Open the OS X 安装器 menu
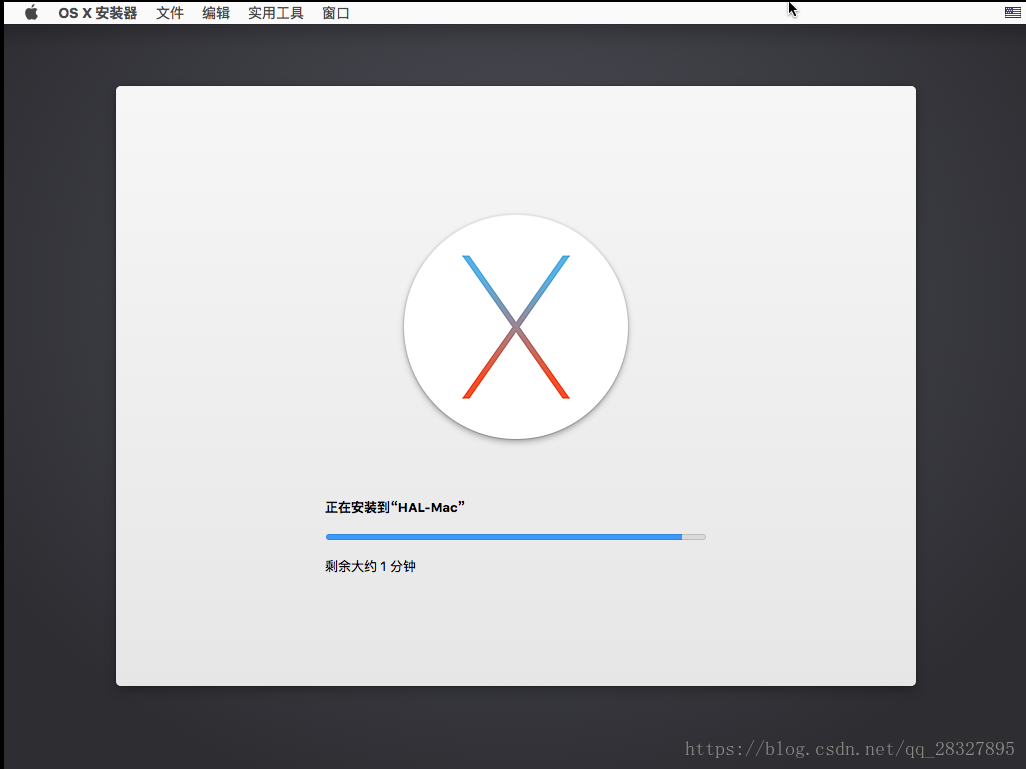 (x=97, y=13)
